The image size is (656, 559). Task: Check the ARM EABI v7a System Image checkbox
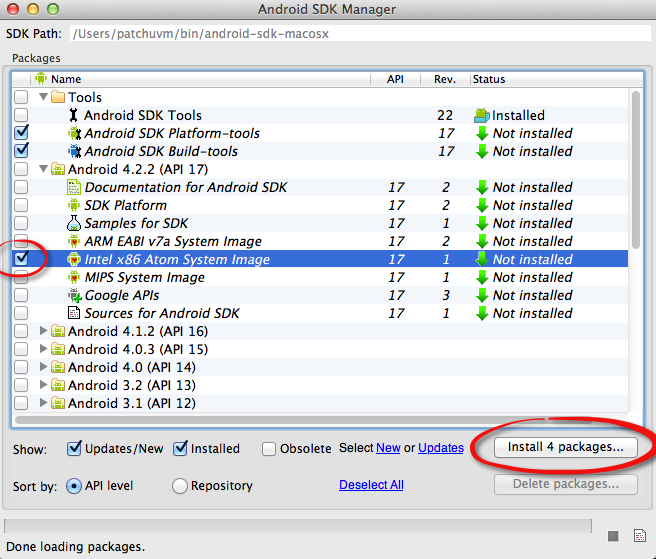tap(21, 240)
